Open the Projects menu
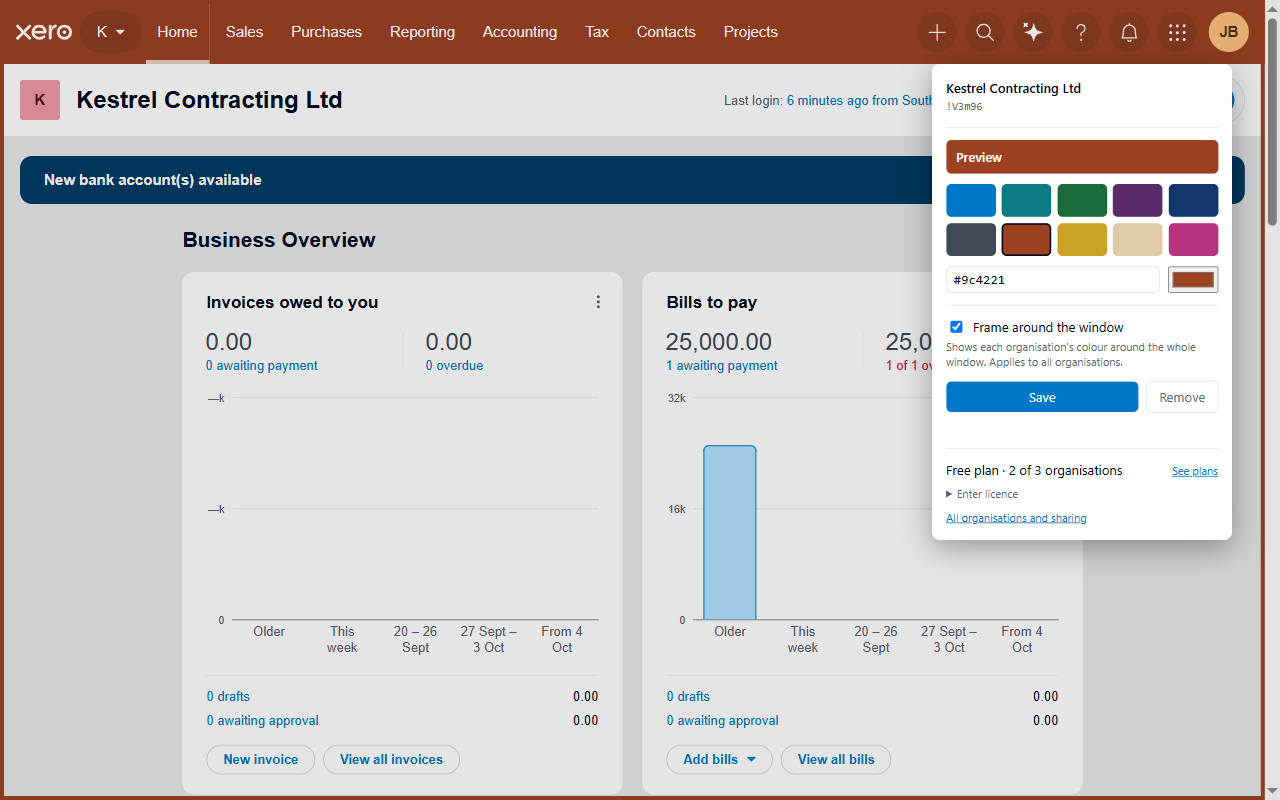The width and height of the screenshot is (1280, 800). 751,32
